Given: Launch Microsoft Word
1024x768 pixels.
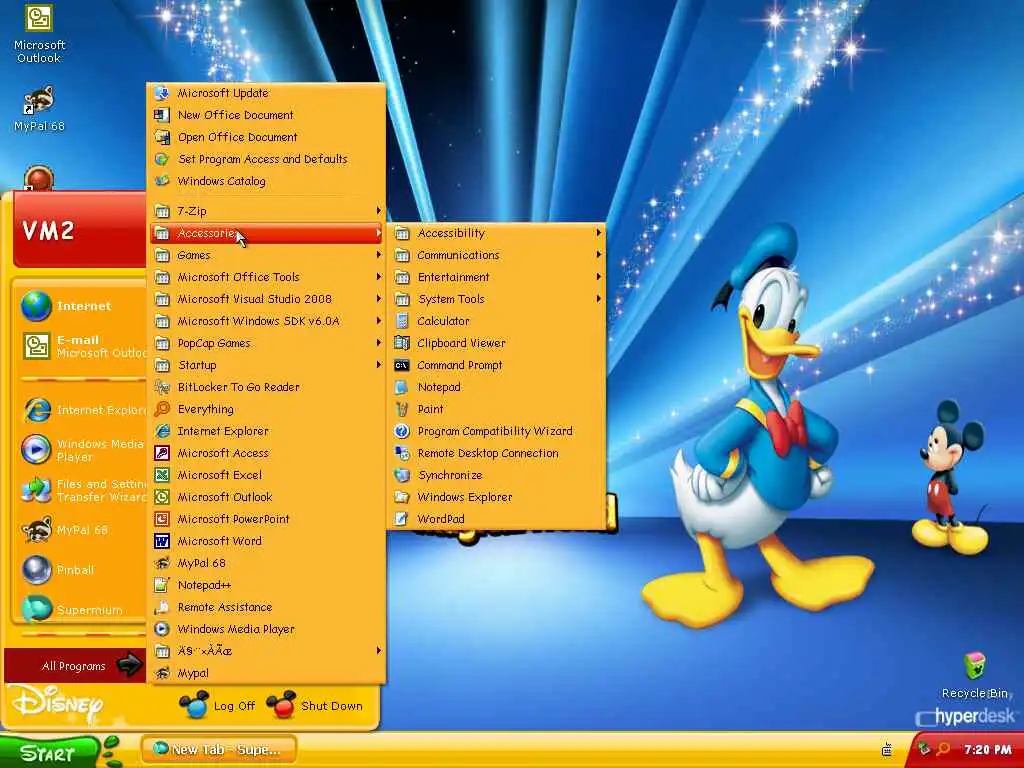Looking at the screenshot, I should click(266, 541).
